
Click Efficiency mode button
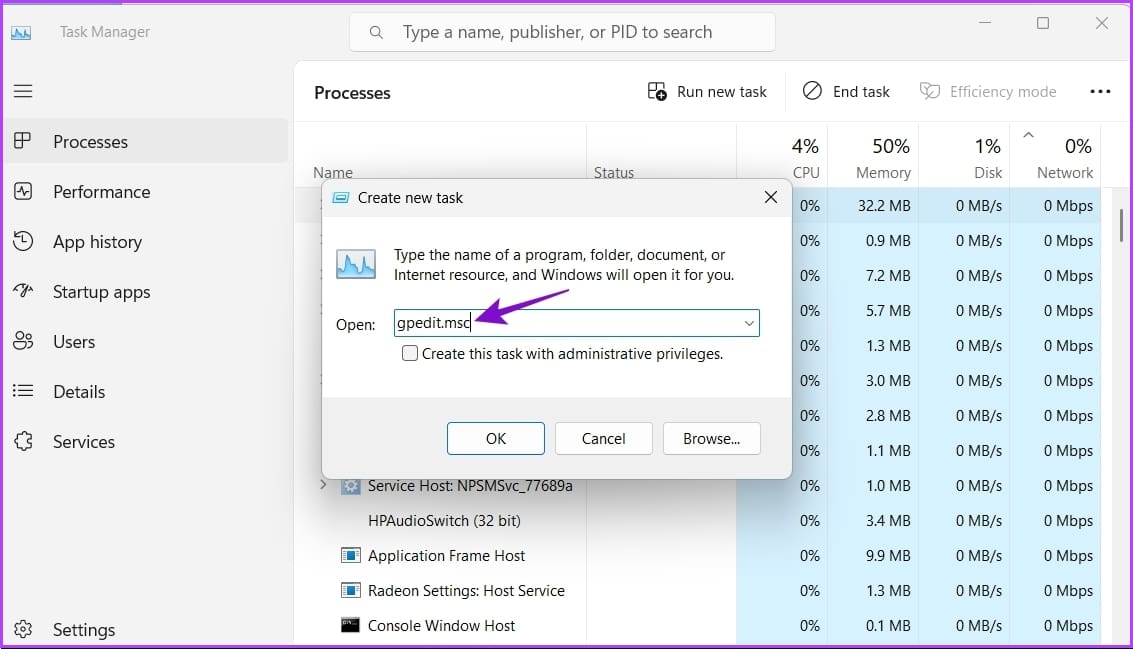(x=988, y=92)
